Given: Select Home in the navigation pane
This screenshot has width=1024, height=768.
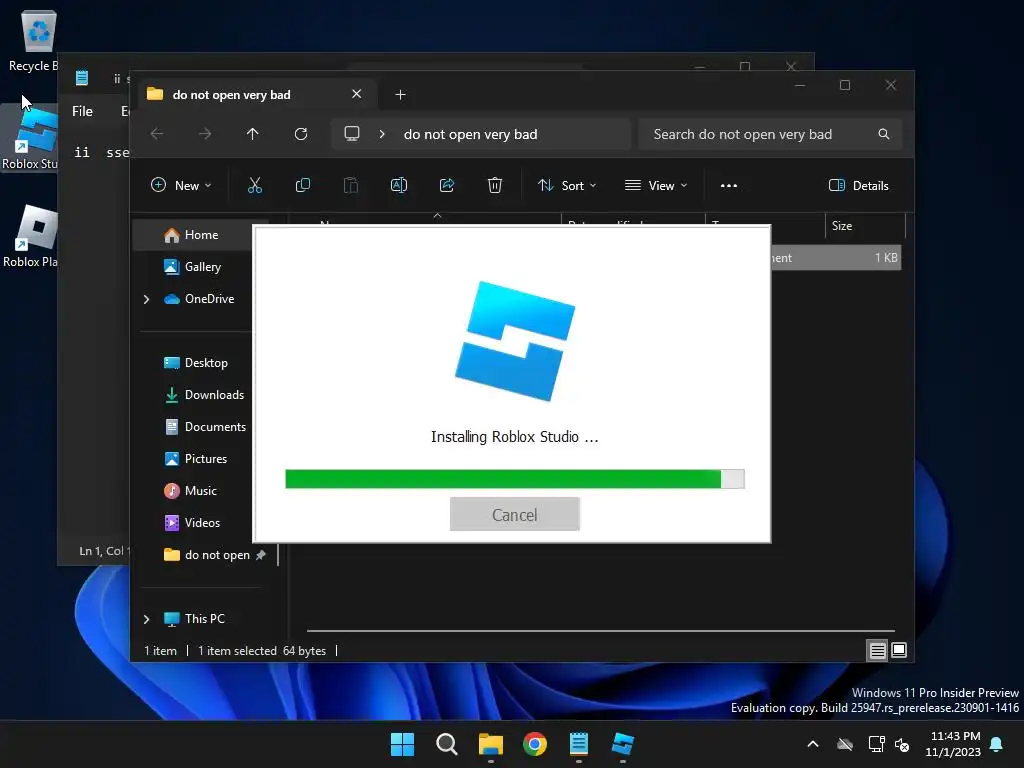Looking at the screenshot, I should point(200,234).
